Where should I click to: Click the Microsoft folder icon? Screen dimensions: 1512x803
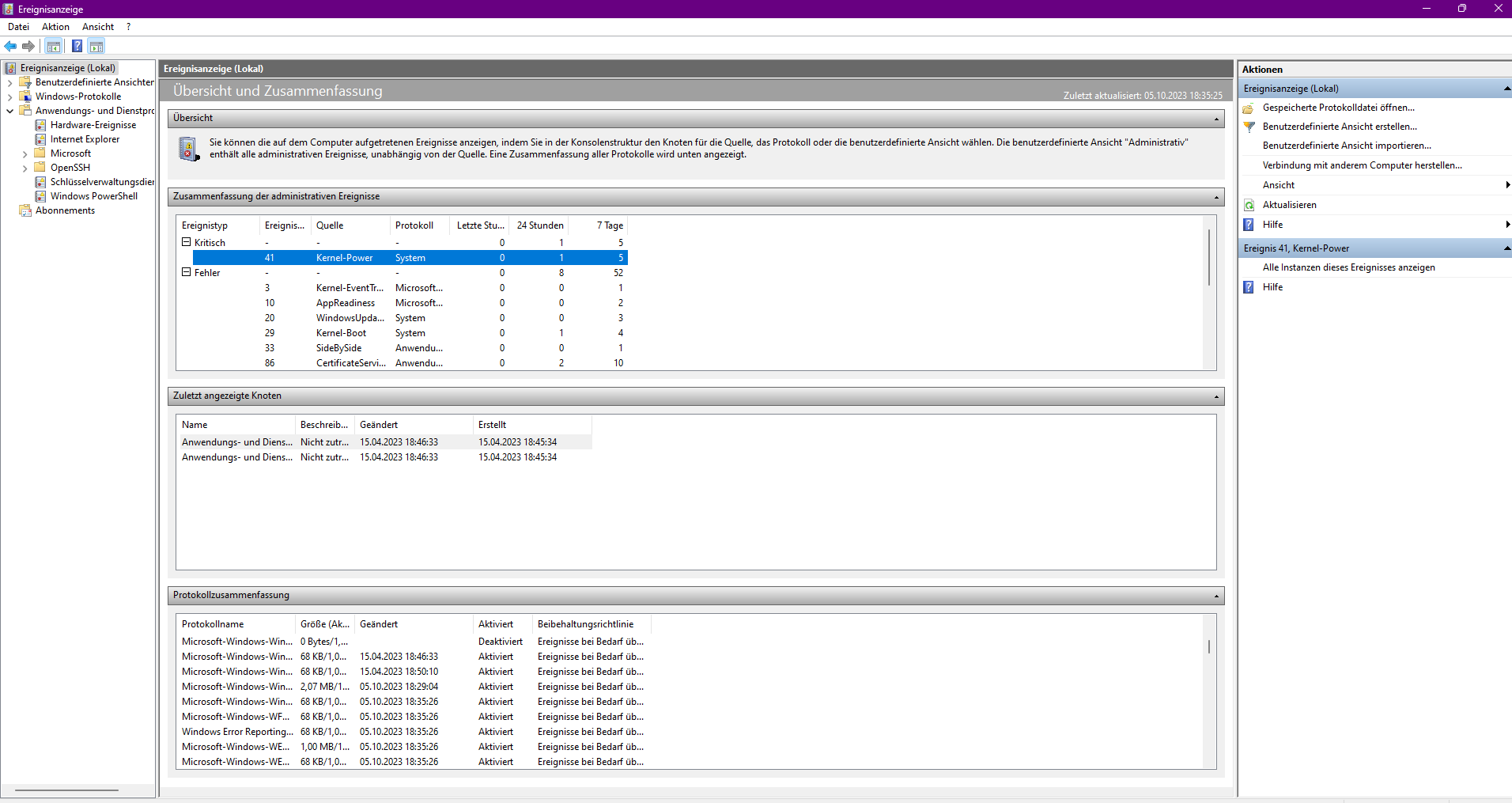(40, 153)
